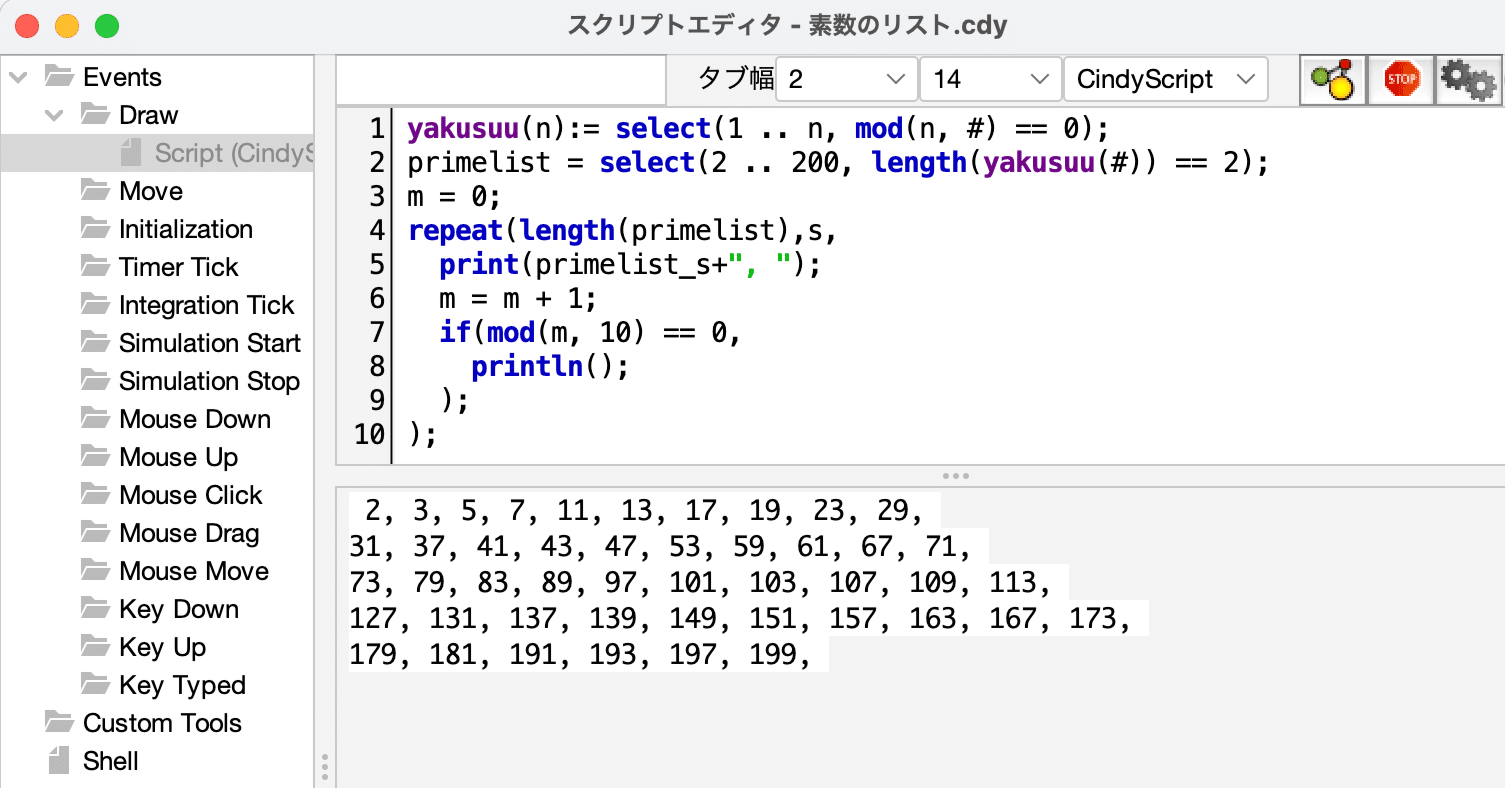The image size is (1505, 788).
Task: Click code line 1 defining yakusuu(n)
Action: (x=759, y=129)
